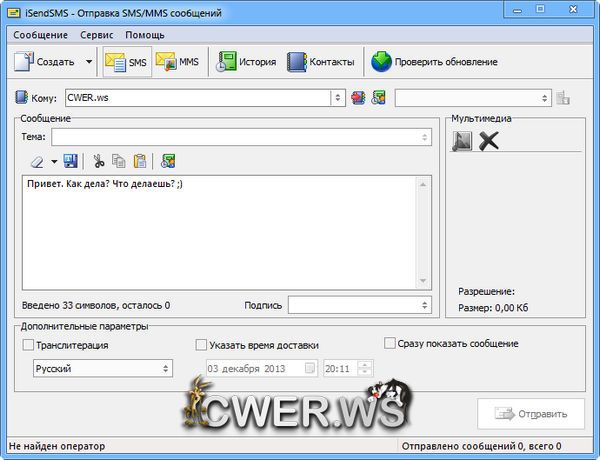Expand the Кому recipient combo box
This screenshot has width=600, height=460.
[x=339, y=98]
